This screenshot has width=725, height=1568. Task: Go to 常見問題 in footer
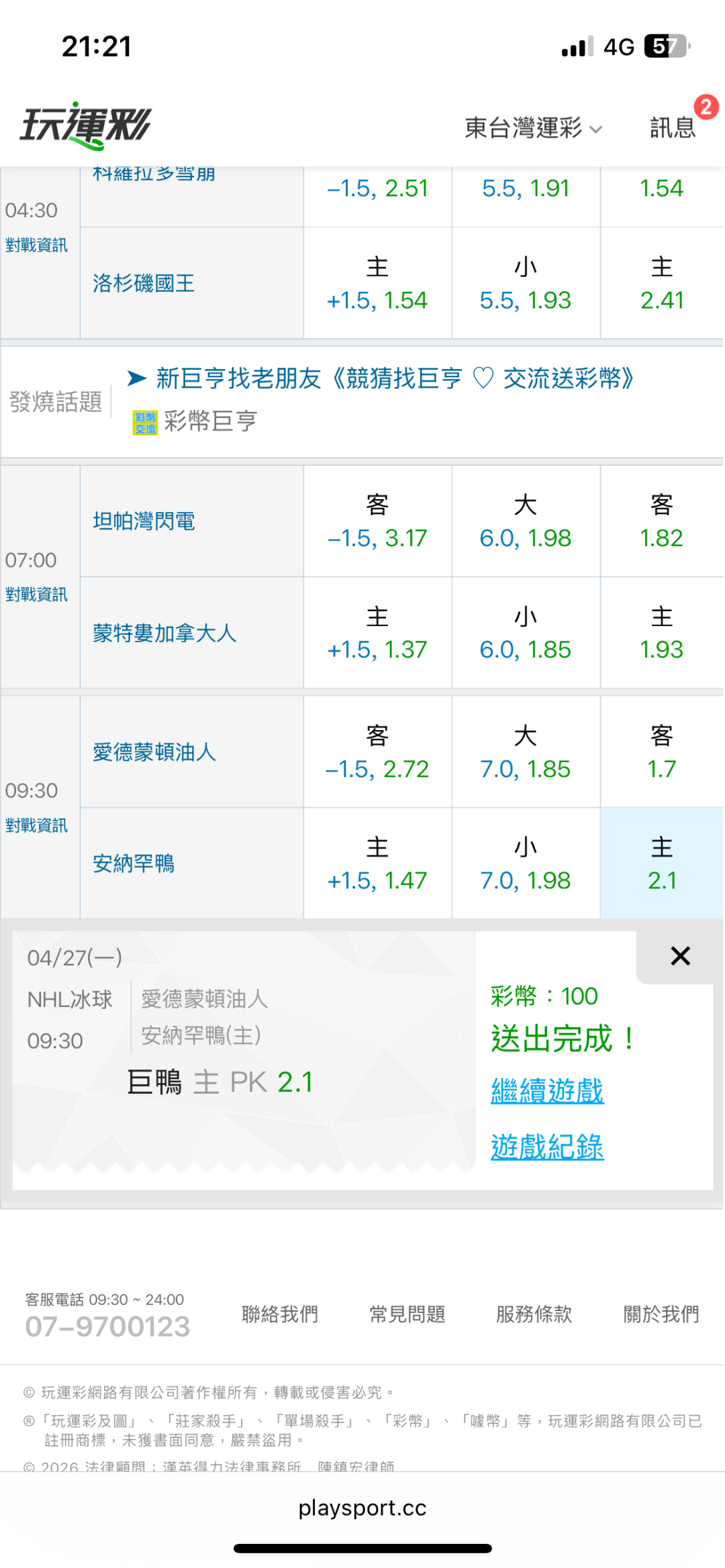[407, 1314]
